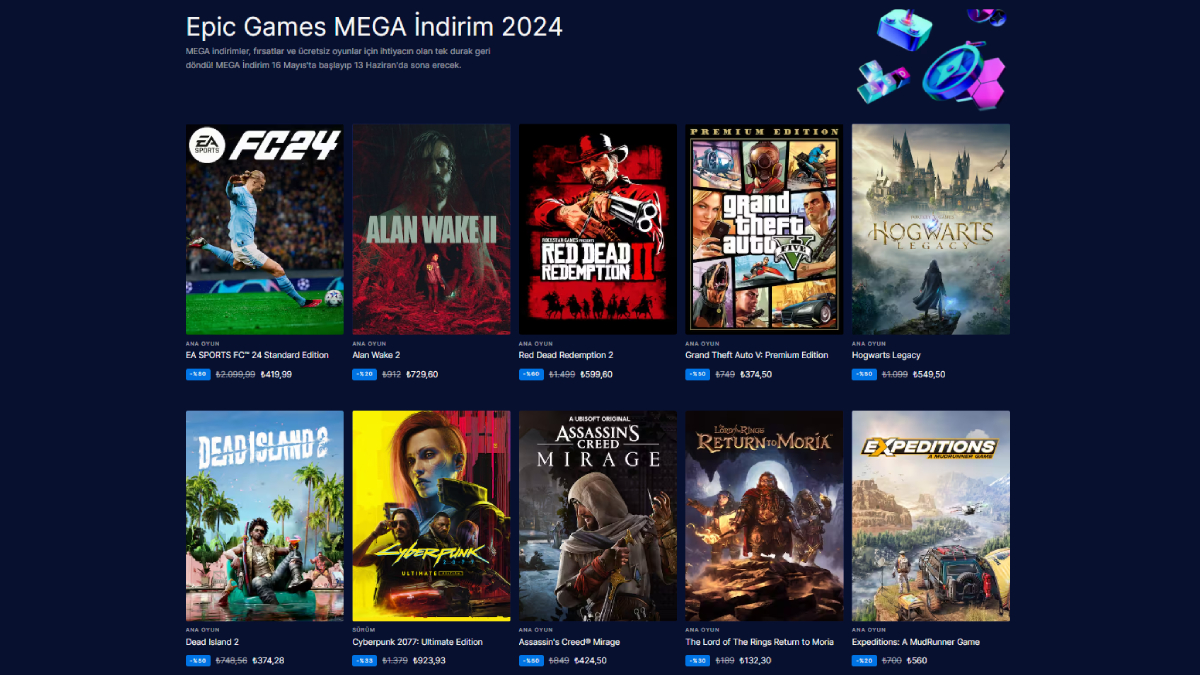The height and width of the screenshot is (675, 1200).
Task: Click the "ANA OYUN" label above Hogwarts Legacy
Action: pyautogui.click(x=869, y=343)
